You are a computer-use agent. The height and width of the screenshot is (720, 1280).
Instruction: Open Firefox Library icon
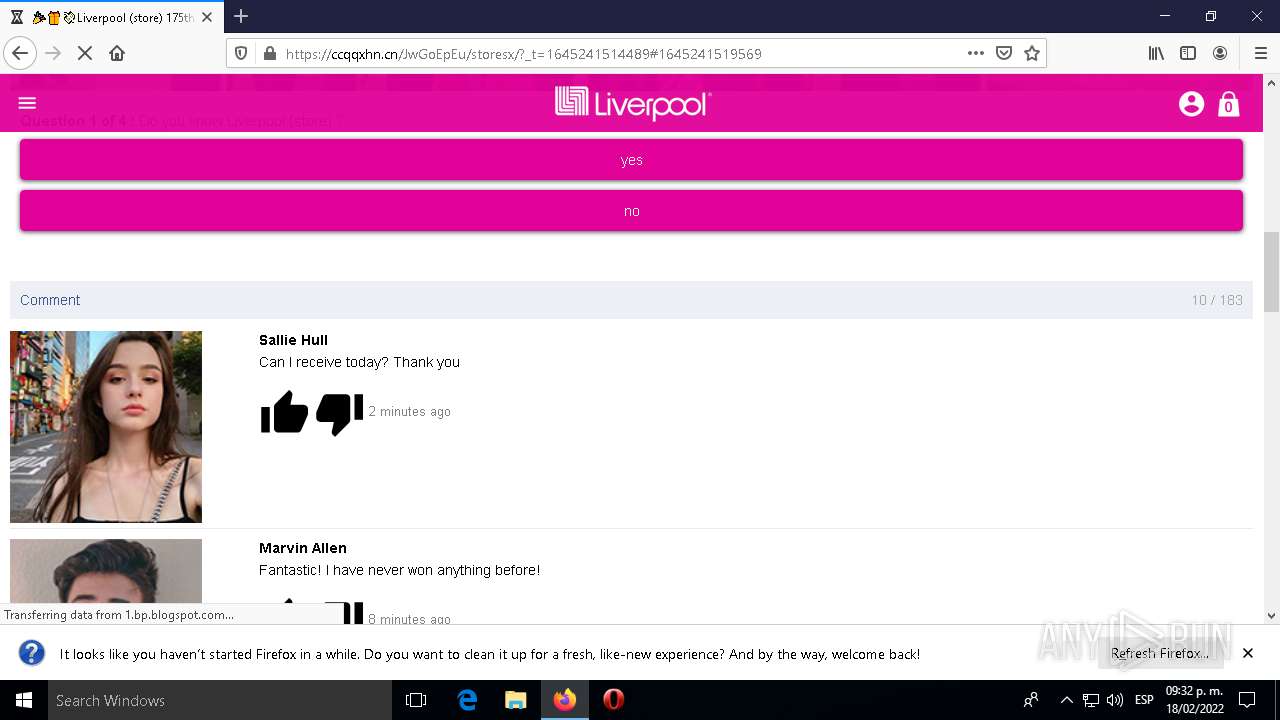(x=1156, y=53)
